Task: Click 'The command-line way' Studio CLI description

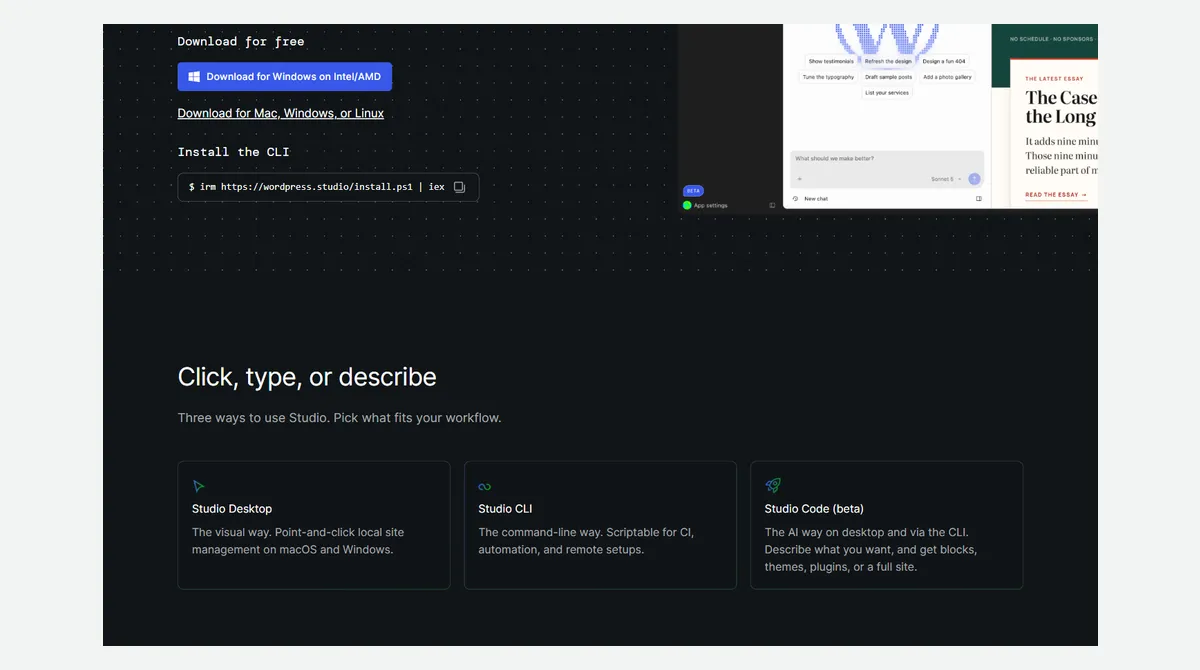Action: (x=586, y=541)
